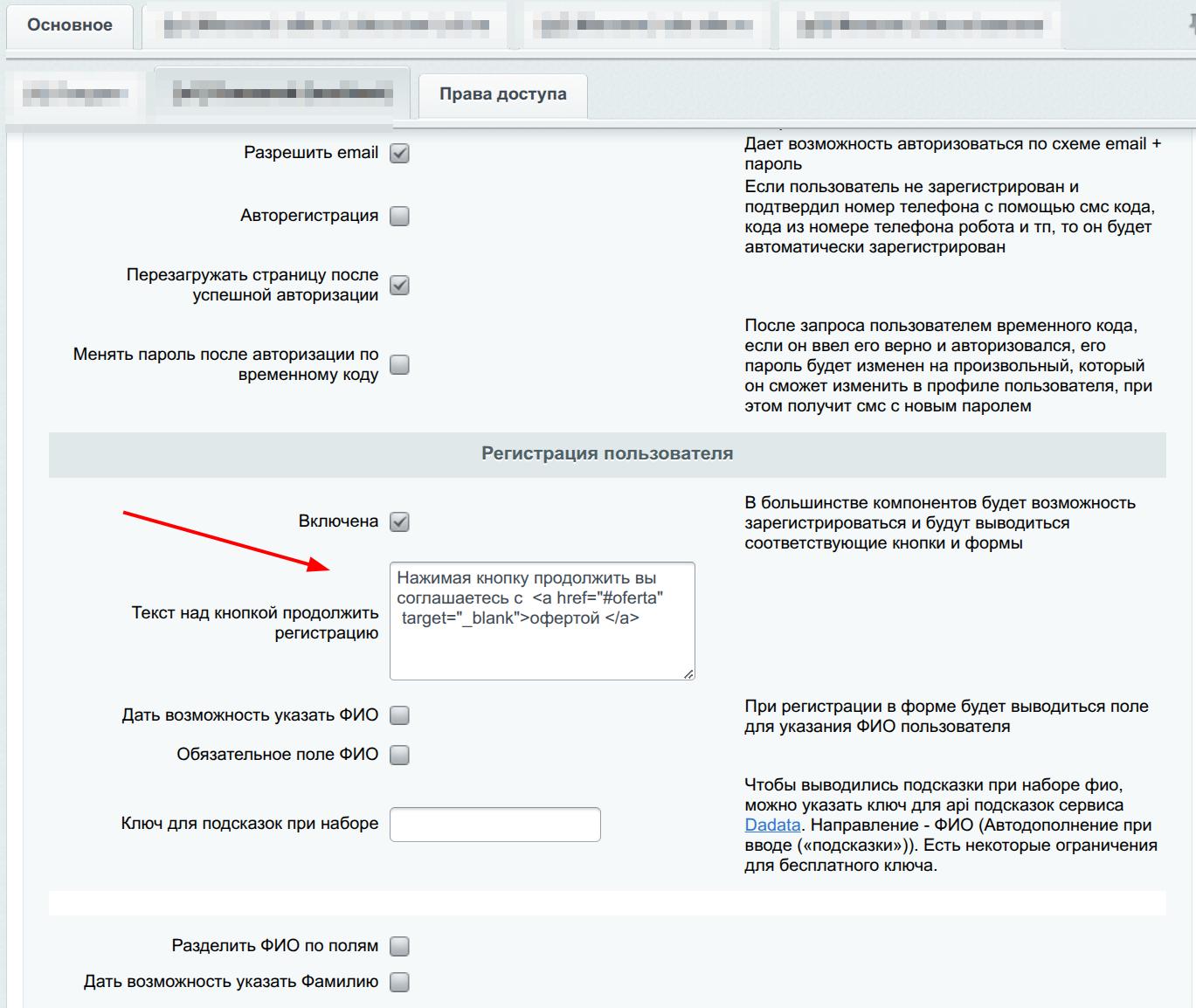Switch to the Права доступа tab
The width and height of the screenshot is (1196, 1008).
502,94
